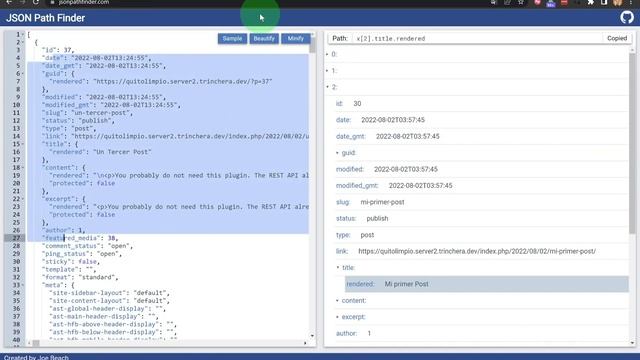Expand array item 1 in the tree
Screen dimensions: 640x360
(x=327, y=71)
